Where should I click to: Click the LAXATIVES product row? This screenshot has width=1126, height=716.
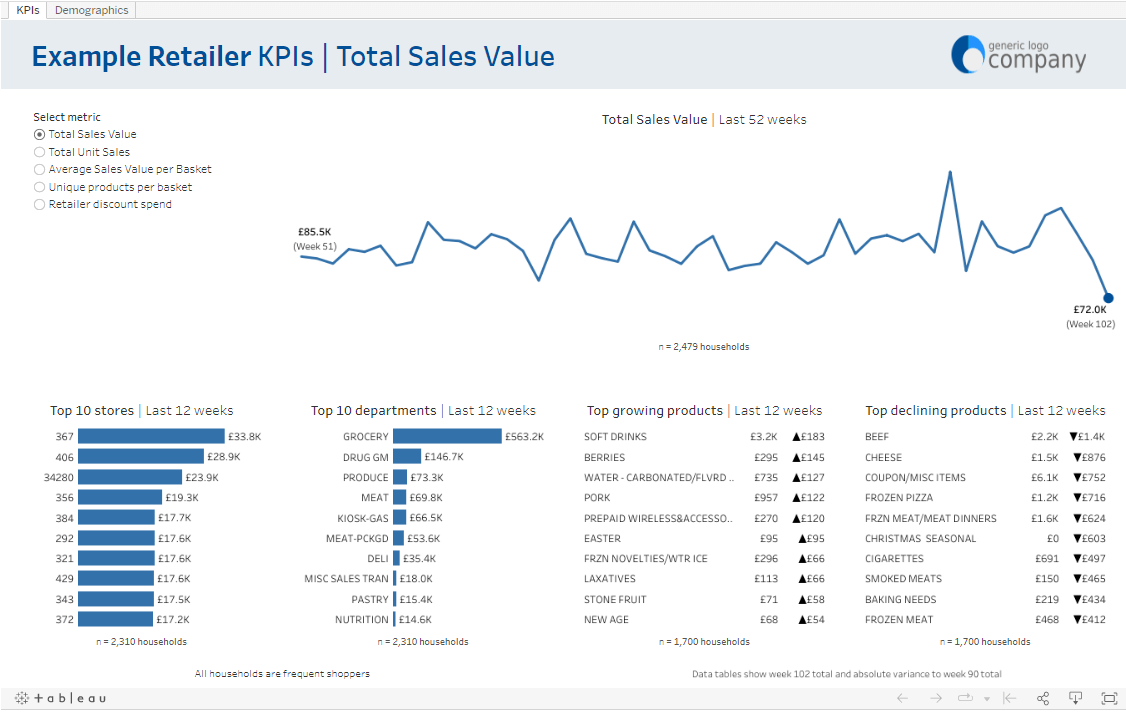(x=704, y=578)
